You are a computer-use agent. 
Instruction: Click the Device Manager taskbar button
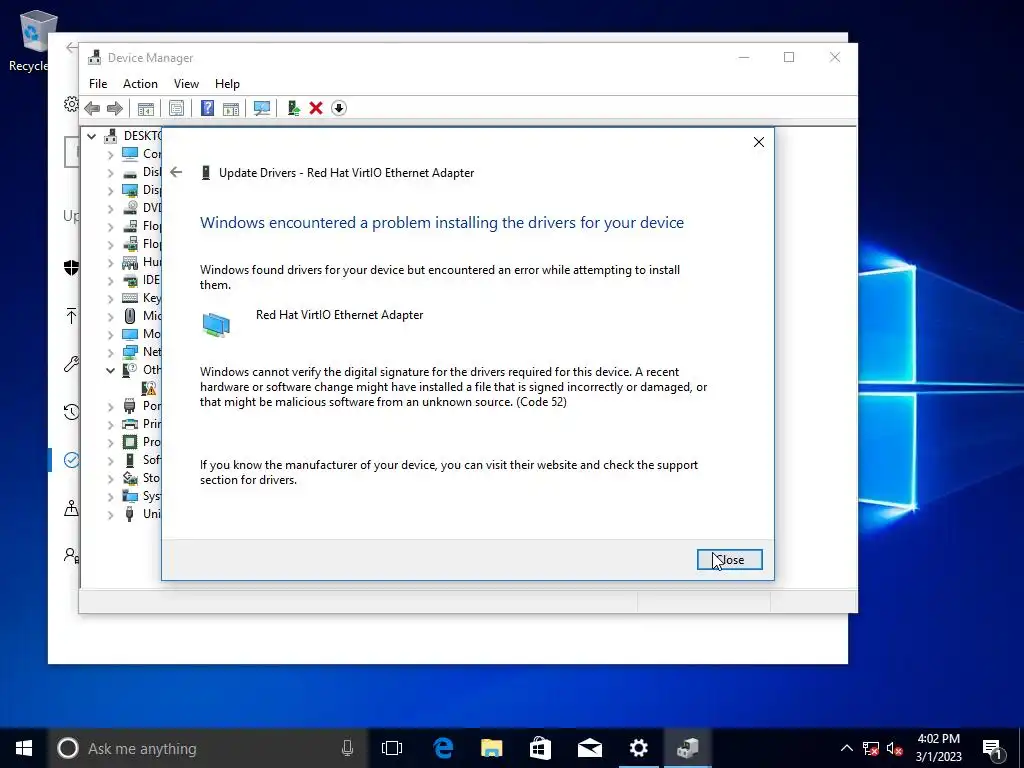point(688,748)
